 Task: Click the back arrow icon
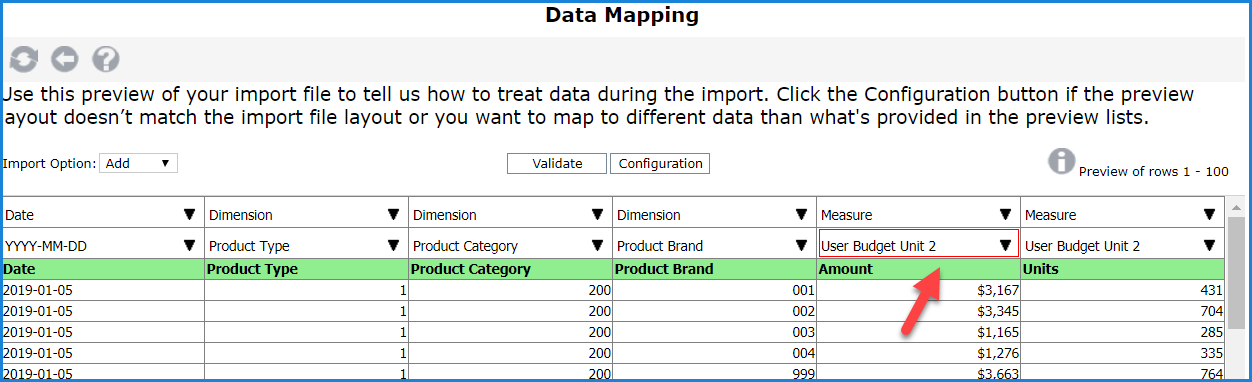(x=65, y=60)
